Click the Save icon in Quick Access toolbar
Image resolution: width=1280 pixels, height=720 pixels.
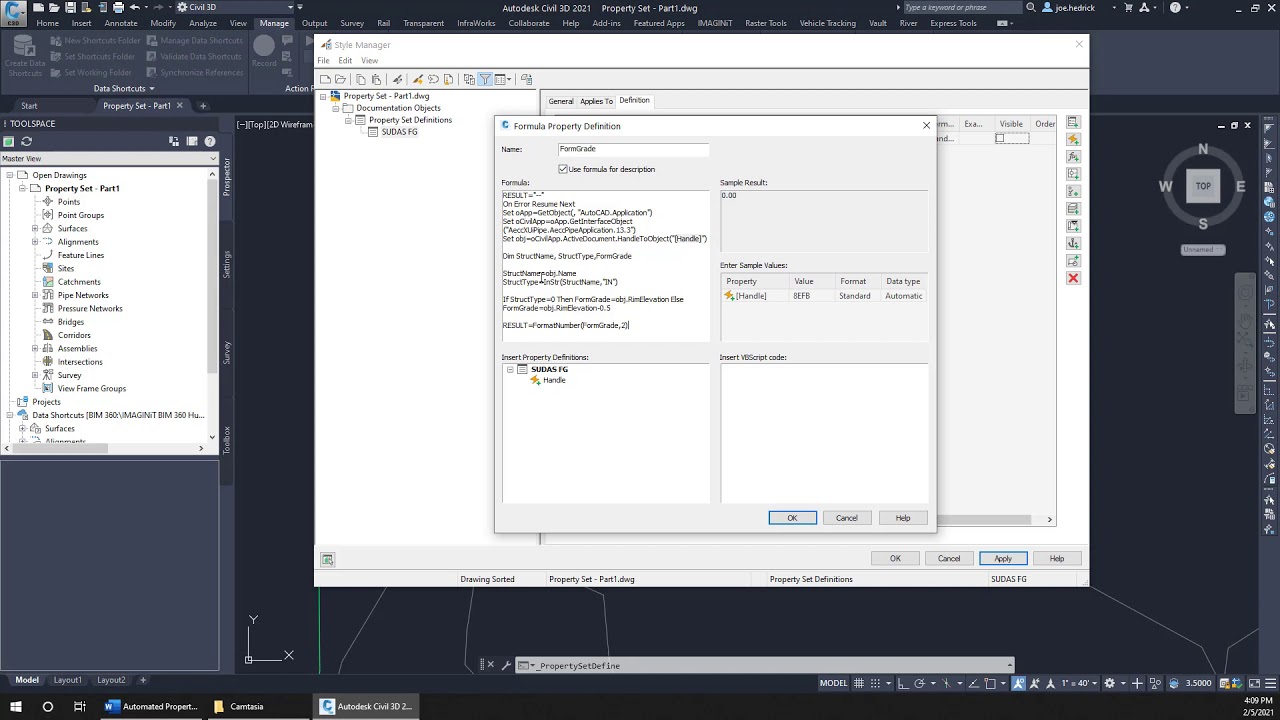[x=69, y=7]
